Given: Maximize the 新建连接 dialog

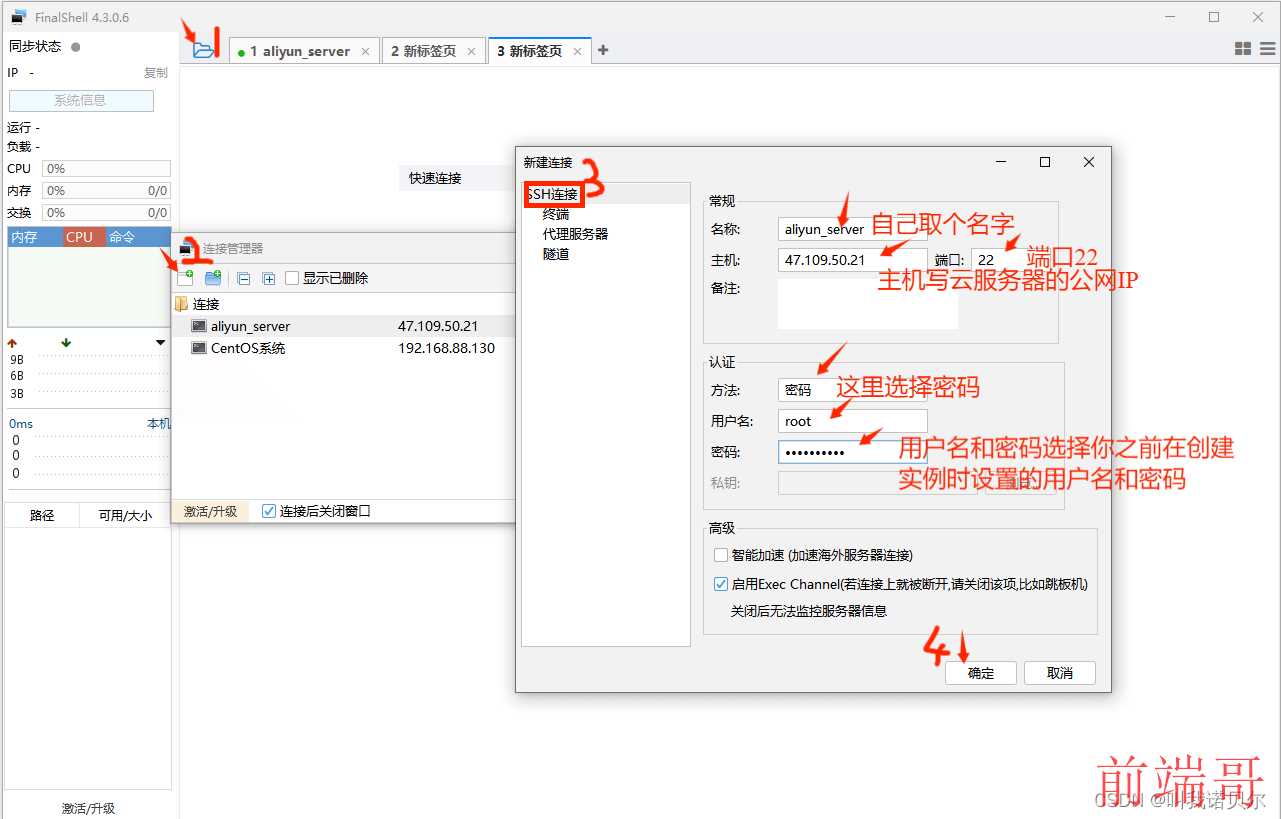Looking at the screenshot, I should point(1045,162).
